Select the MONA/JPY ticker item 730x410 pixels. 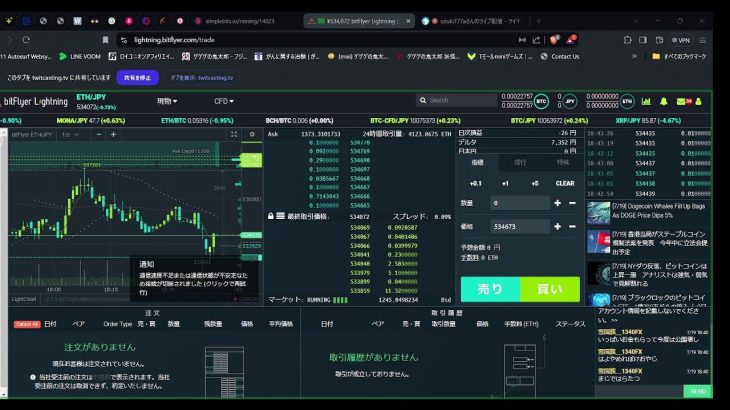[x=91, y=121]
